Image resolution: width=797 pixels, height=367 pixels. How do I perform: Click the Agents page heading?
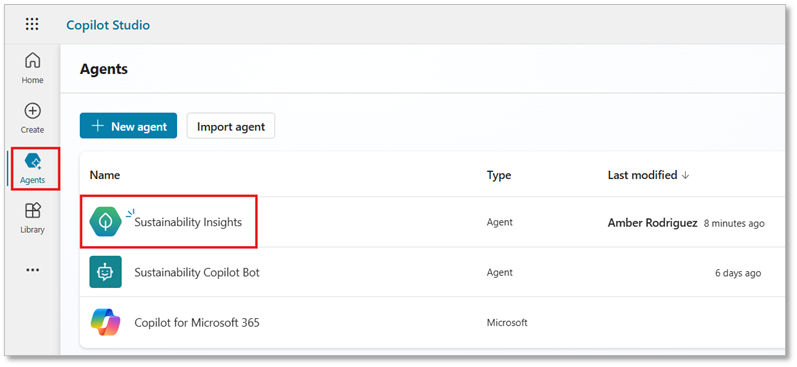click(x=104, y=69)
